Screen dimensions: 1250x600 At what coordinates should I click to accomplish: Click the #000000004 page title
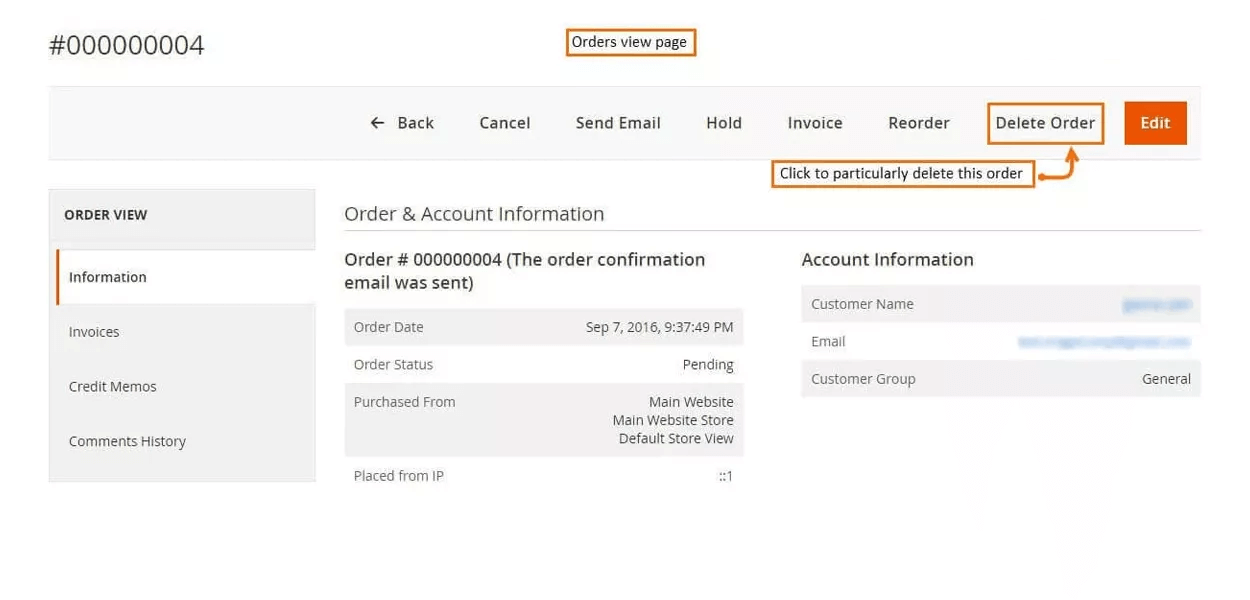coord(127,45)
